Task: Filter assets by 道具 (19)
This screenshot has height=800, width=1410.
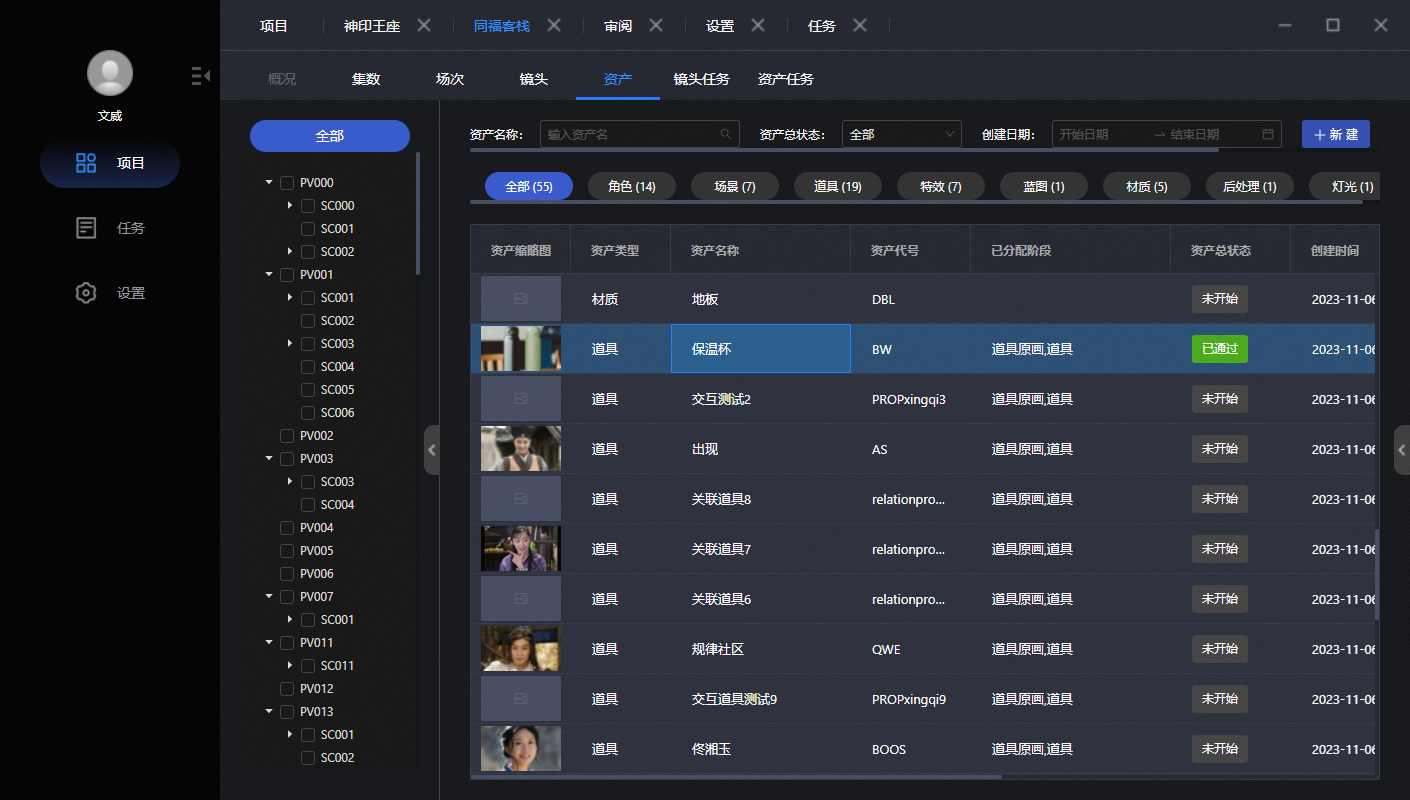Action: point(838,186)
